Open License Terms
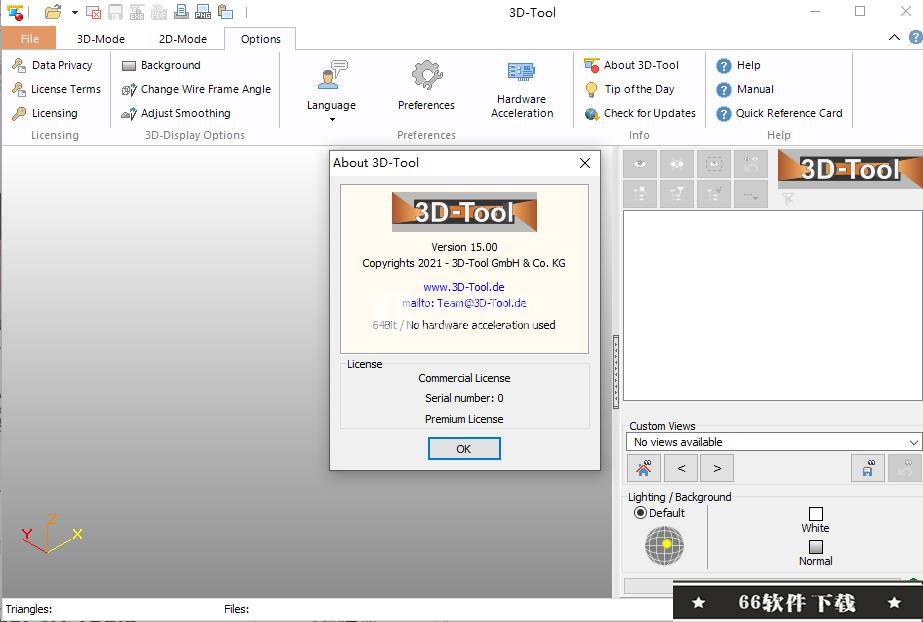923x622 pixels. click(x=57, y=89)
